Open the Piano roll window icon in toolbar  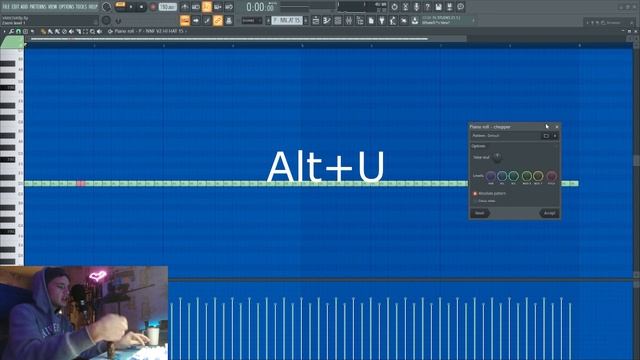point(327,20)
